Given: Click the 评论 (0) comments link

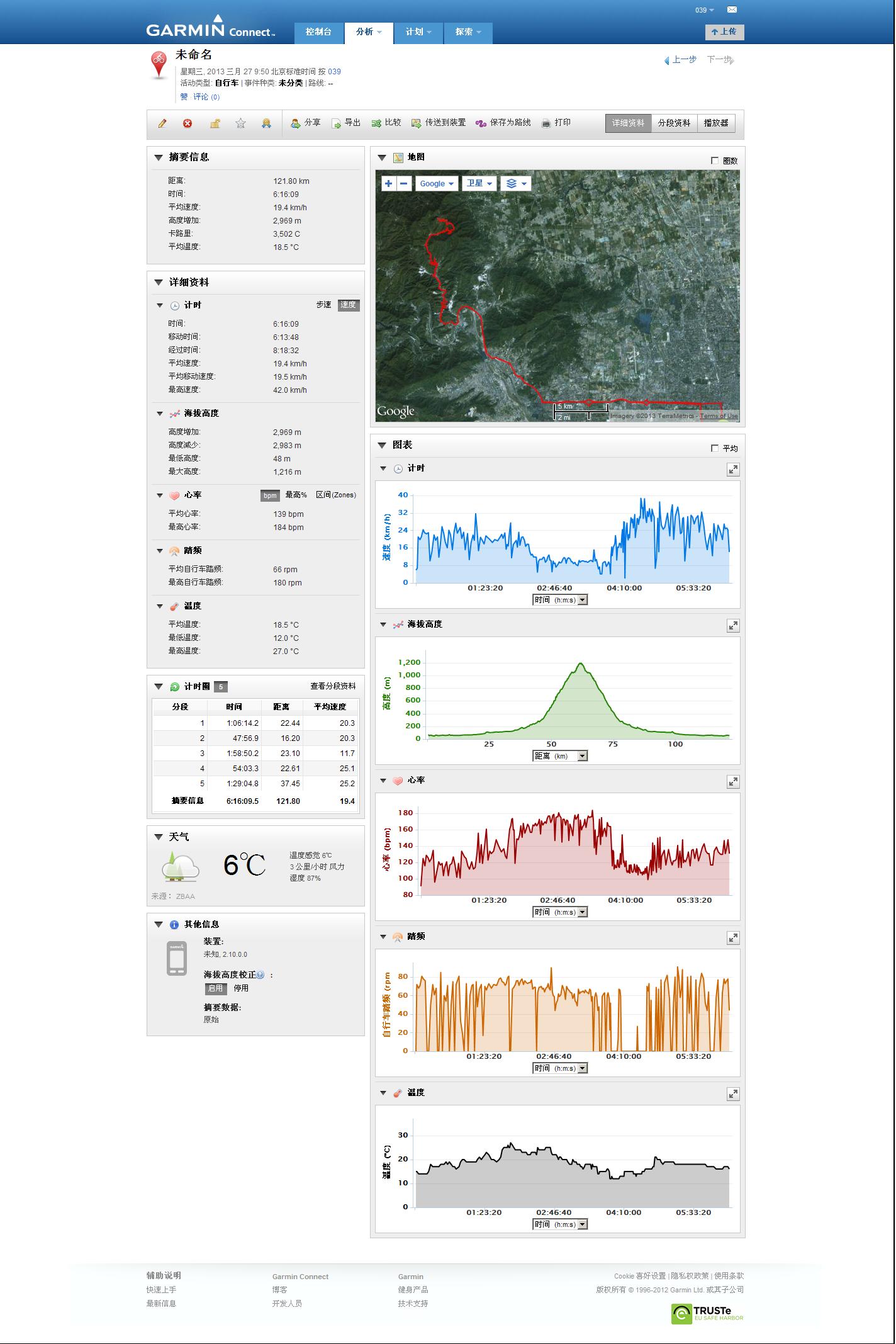Looking at the screenshot, I should 206,97.
